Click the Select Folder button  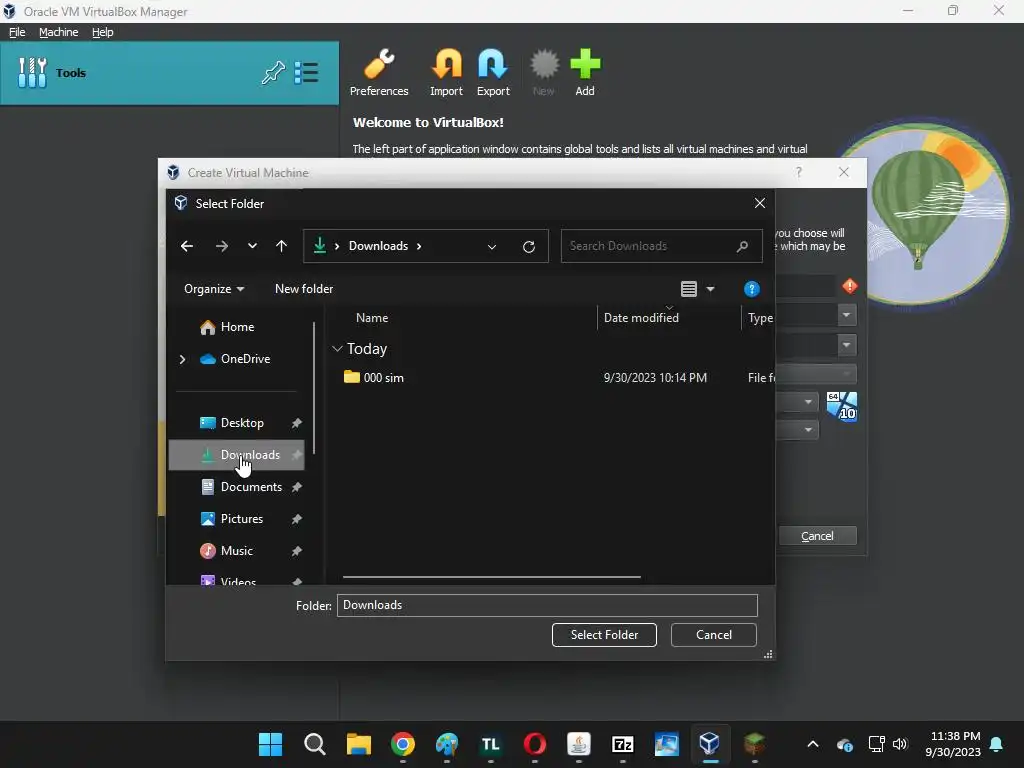(x=604, y=635)
